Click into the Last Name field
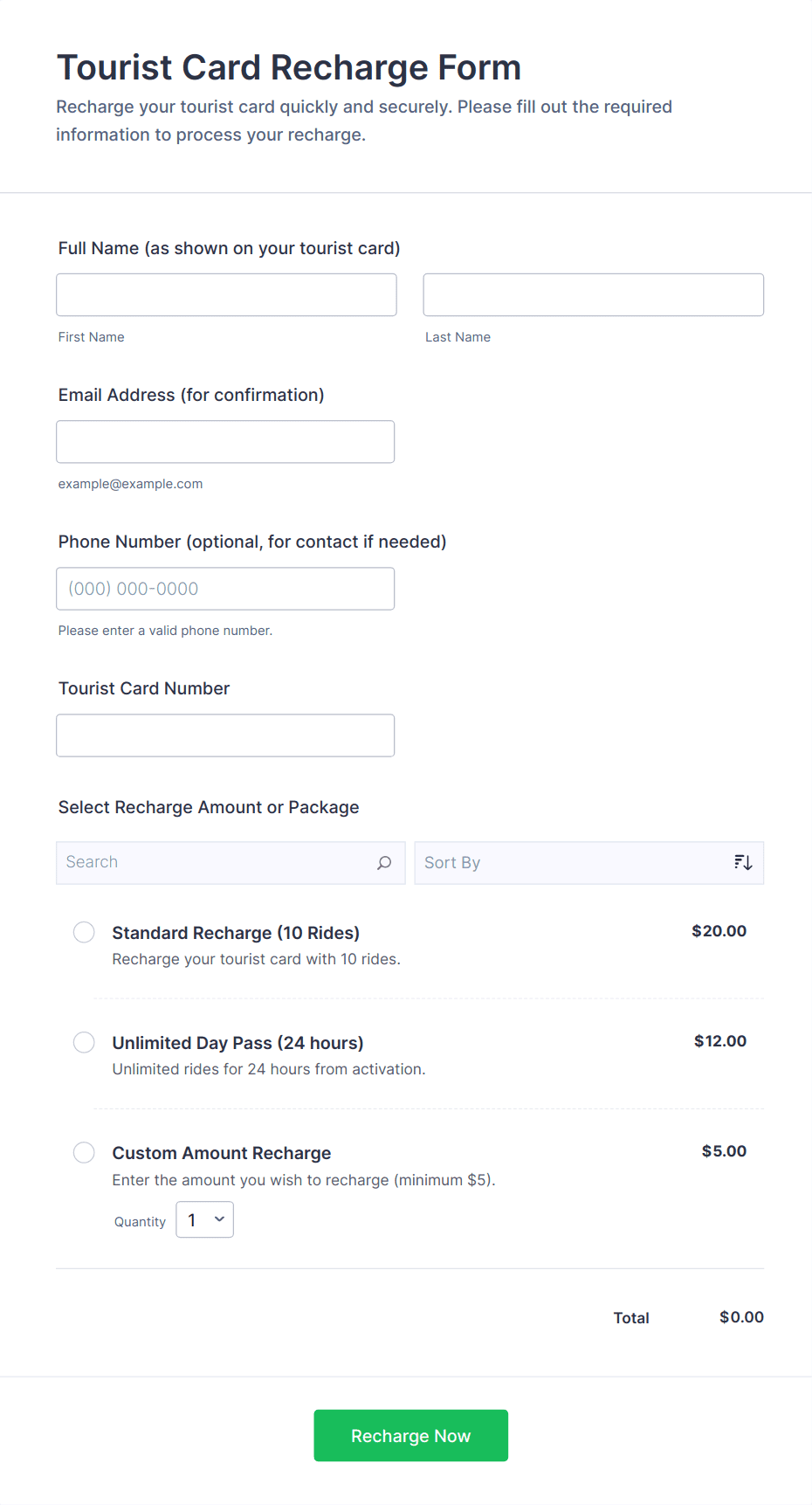Viewport: 812px width, 1505px height. [593, 295]
